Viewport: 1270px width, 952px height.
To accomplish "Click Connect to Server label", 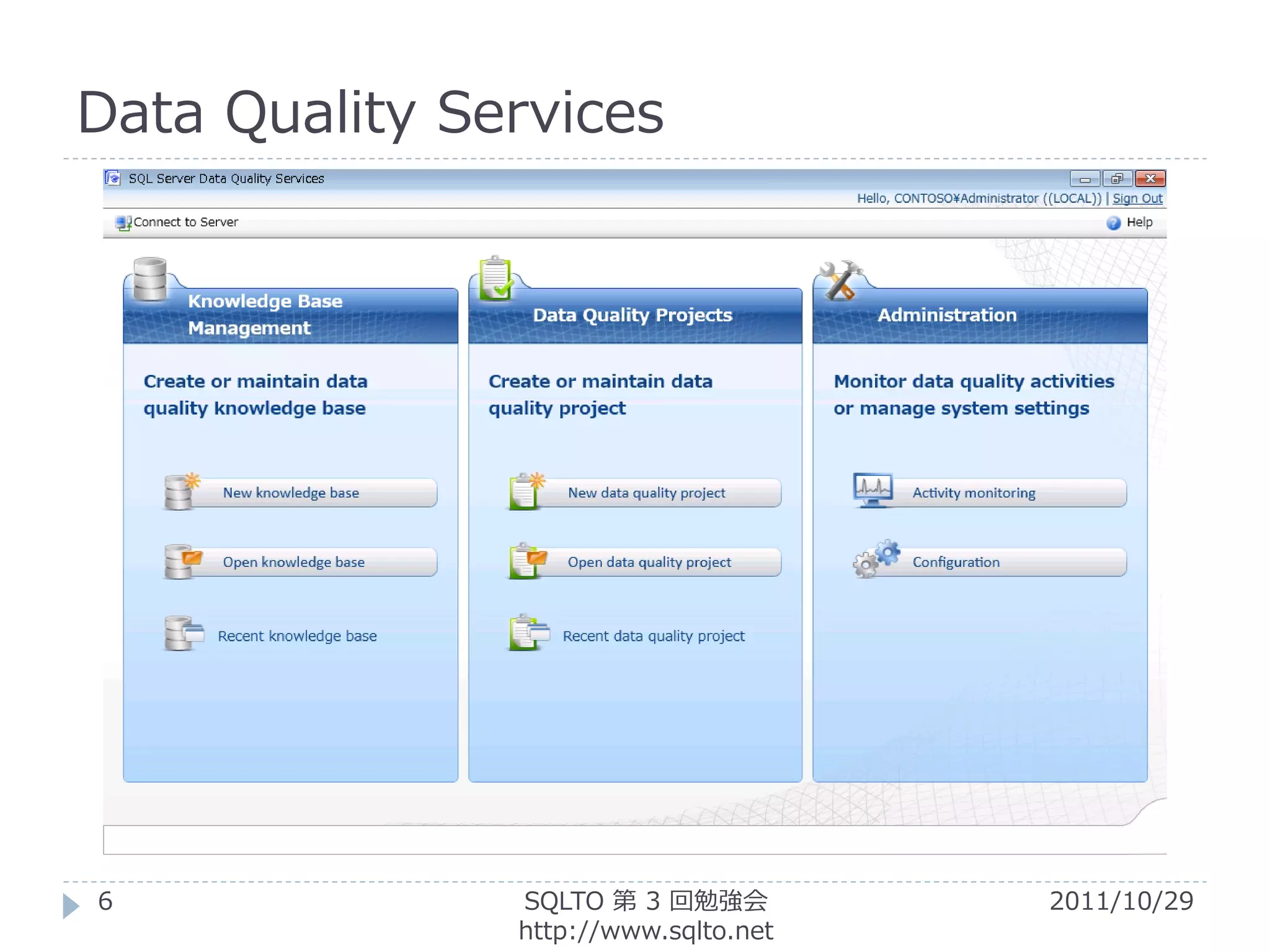I will (186, 222).
